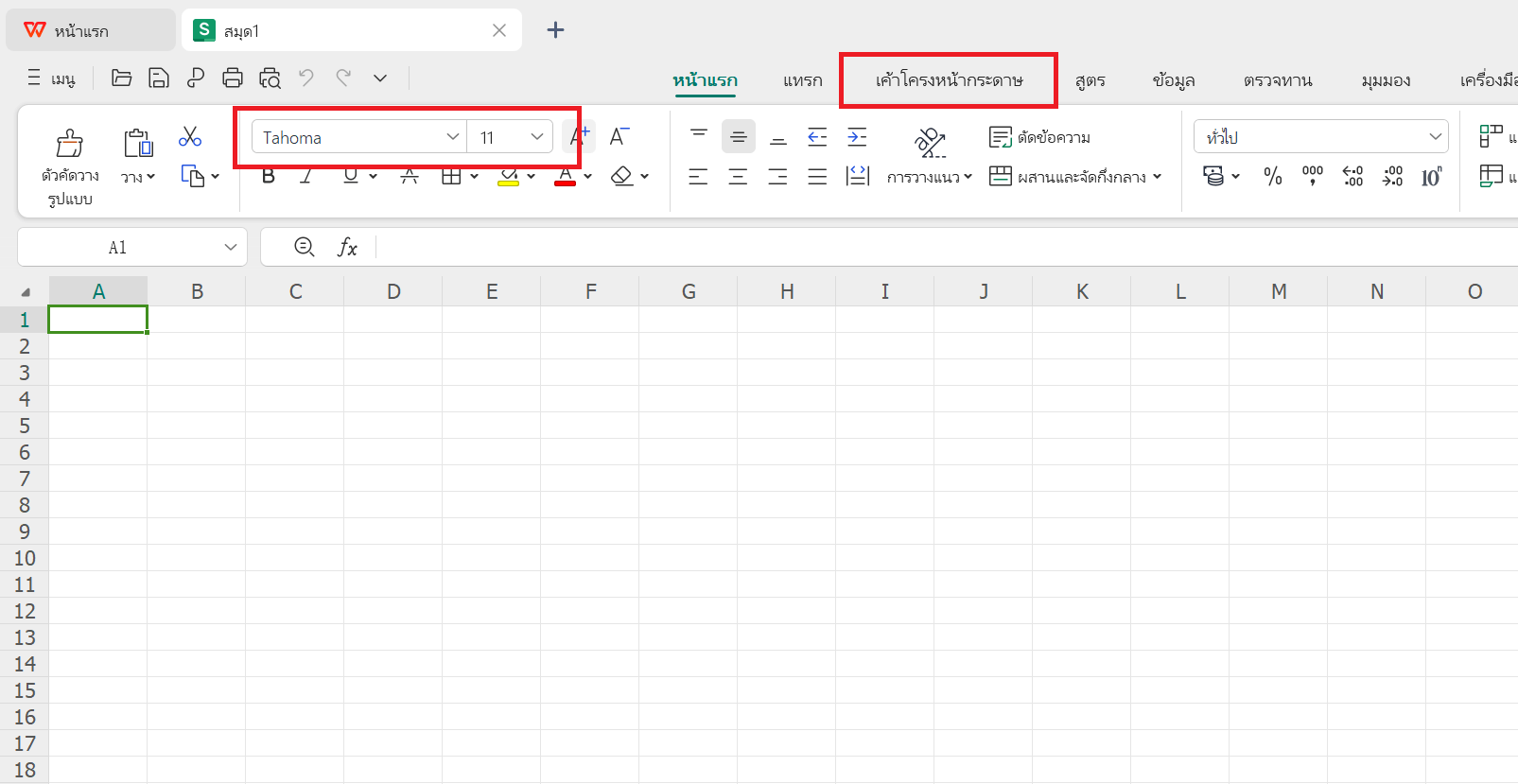Toggle left horizontal alignment

click(x=698, y=176)
